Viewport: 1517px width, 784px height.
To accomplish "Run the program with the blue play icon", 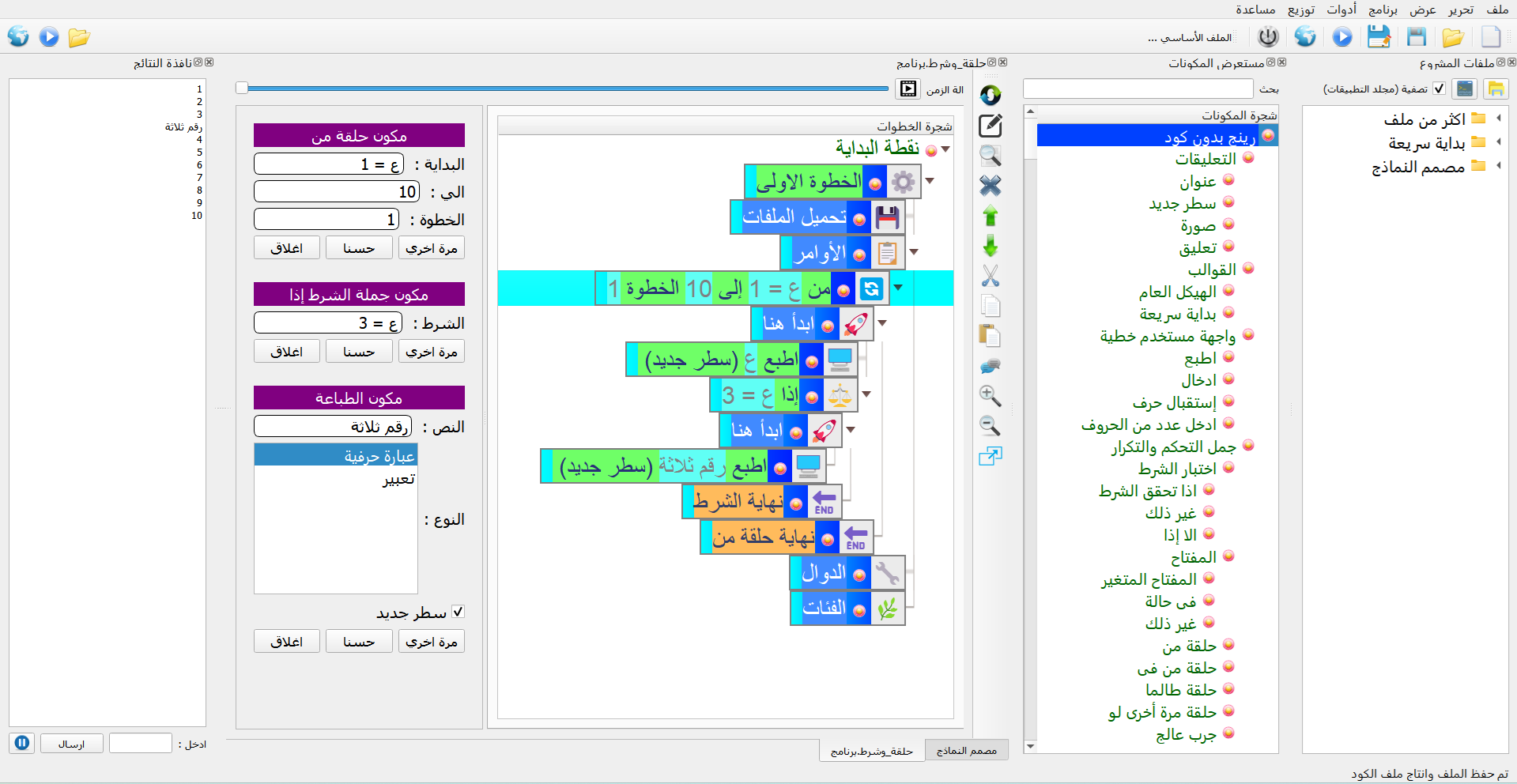I will point(1342,36).
